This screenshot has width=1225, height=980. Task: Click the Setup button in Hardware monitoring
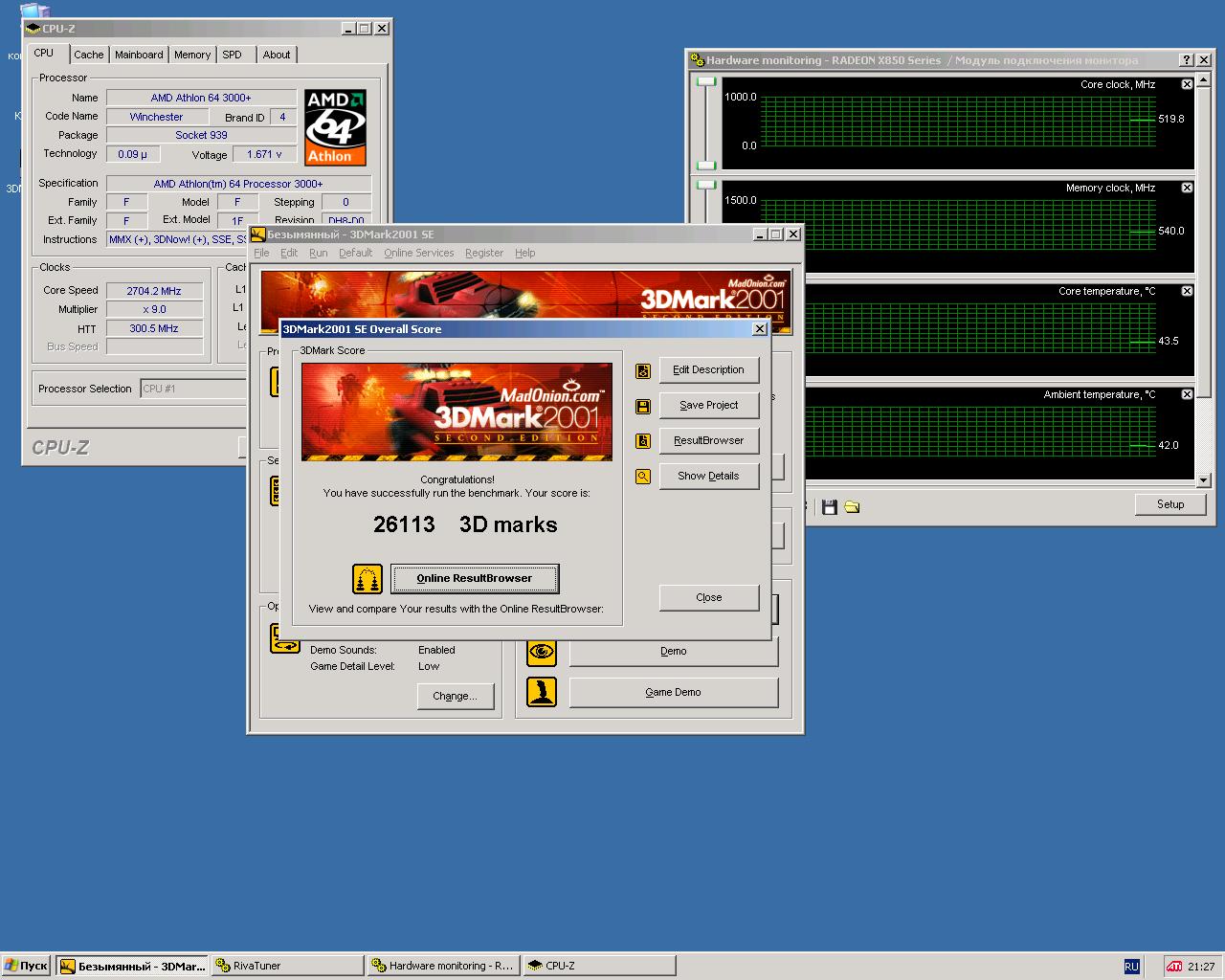tap(1170, 504)
